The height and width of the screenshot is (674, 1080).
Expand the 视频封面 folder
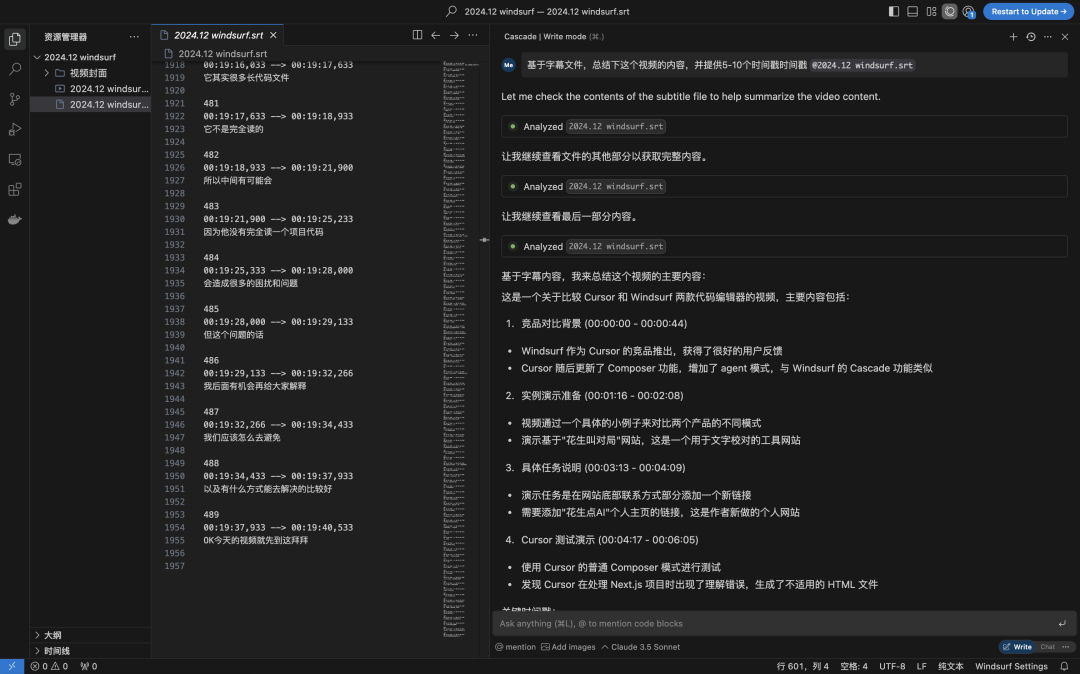(88, 73)
